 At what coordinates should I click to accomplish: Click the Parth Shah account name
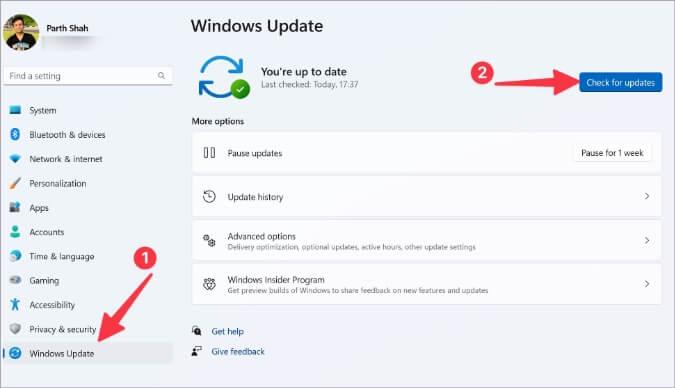pyautogui.click(x=67, y=28)
